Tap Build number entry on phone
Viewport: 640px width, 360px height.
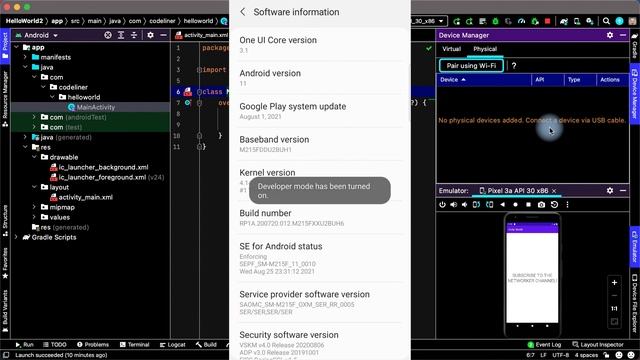[320, 218]
